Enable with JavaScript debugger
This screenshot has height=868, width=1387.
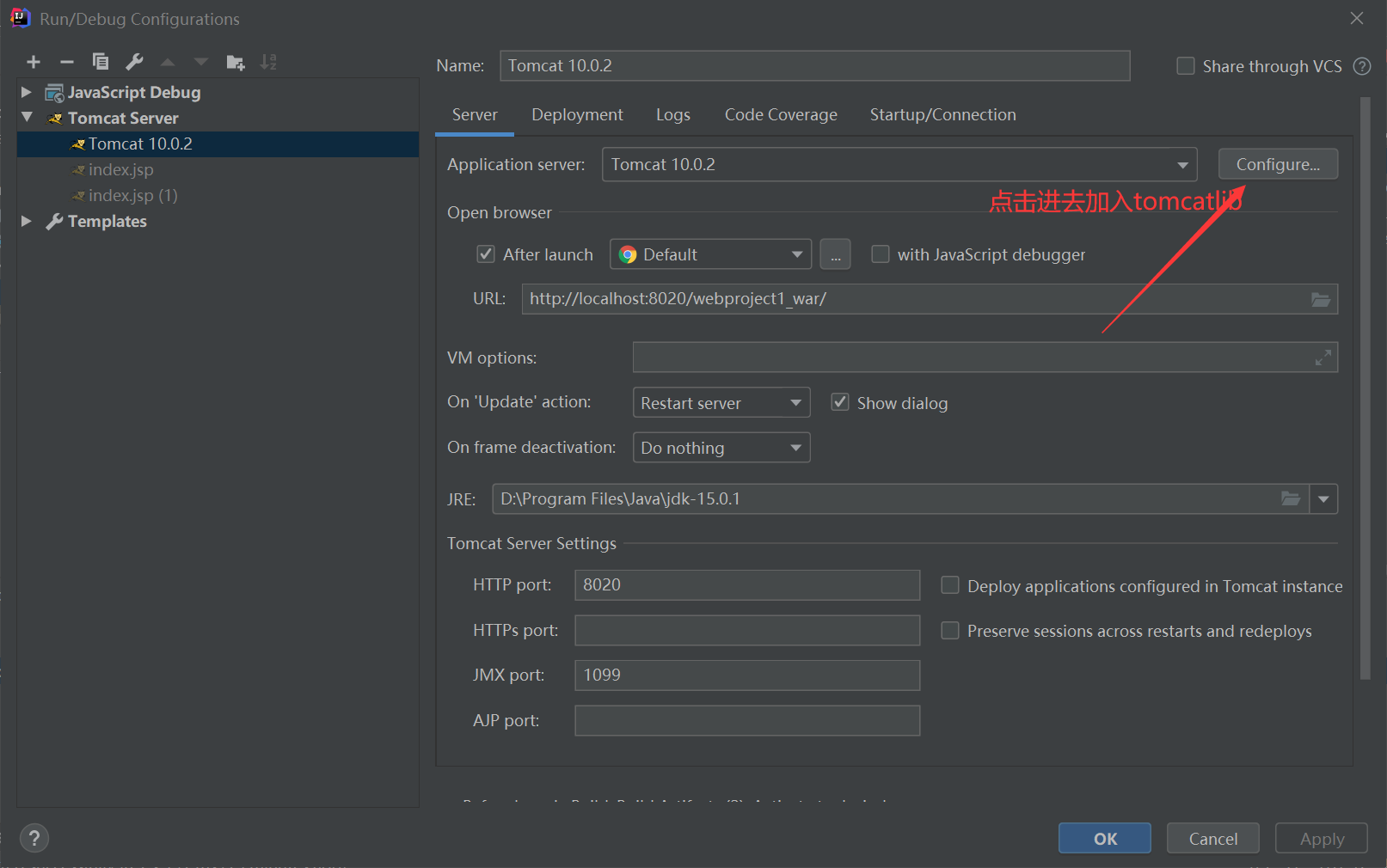[x=880, y=254]
